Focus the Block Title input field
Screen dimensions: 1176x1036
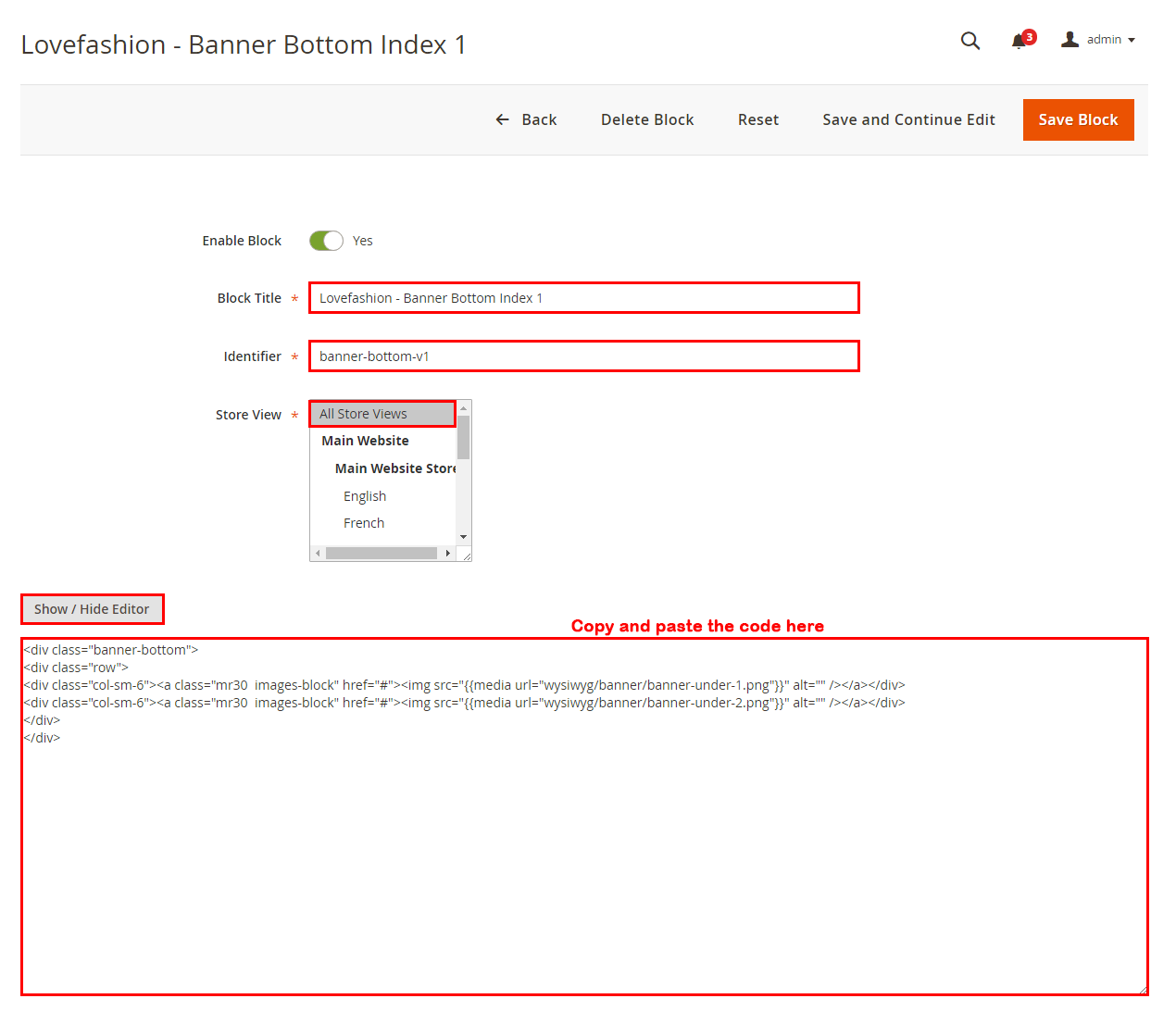(x=584, y=298)
